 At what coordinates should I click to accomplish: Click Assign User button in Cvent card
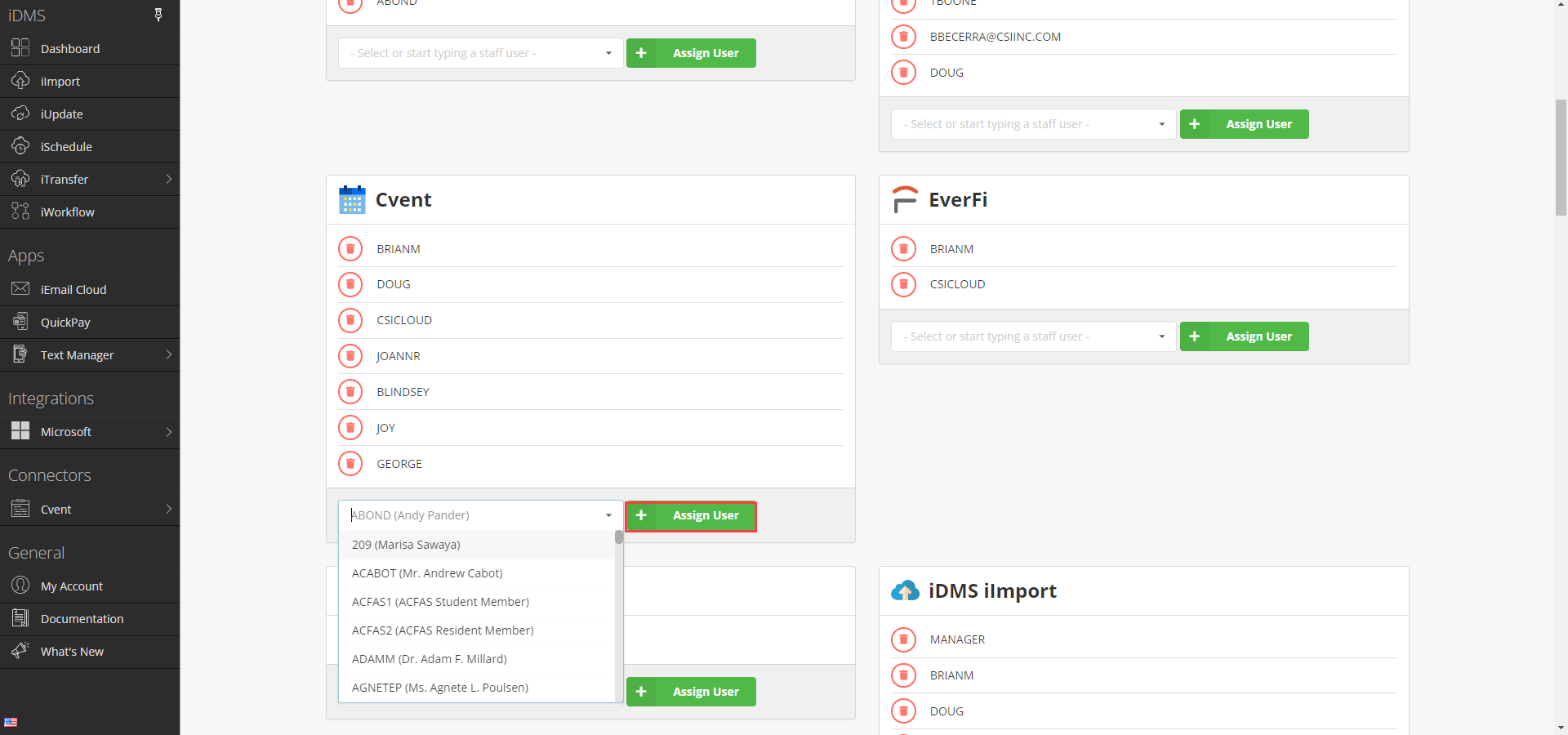coord(691,516)
